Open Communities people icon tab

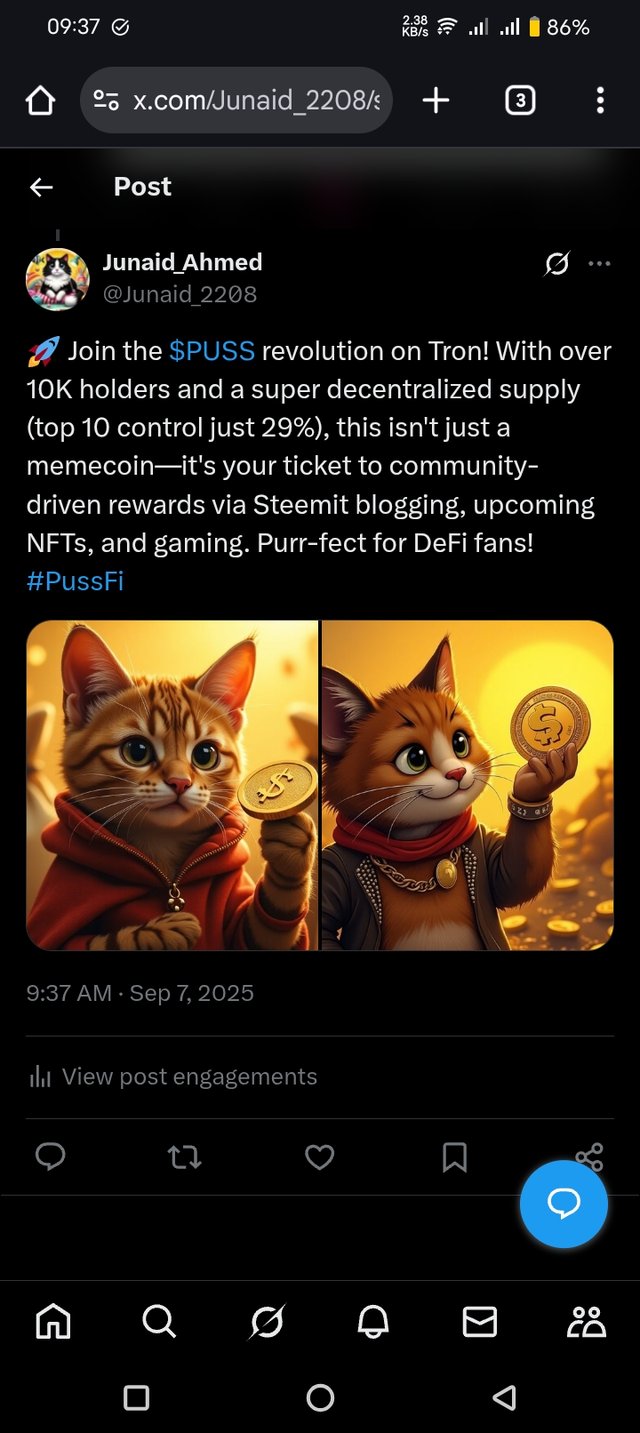click(x=586, y=1322)
